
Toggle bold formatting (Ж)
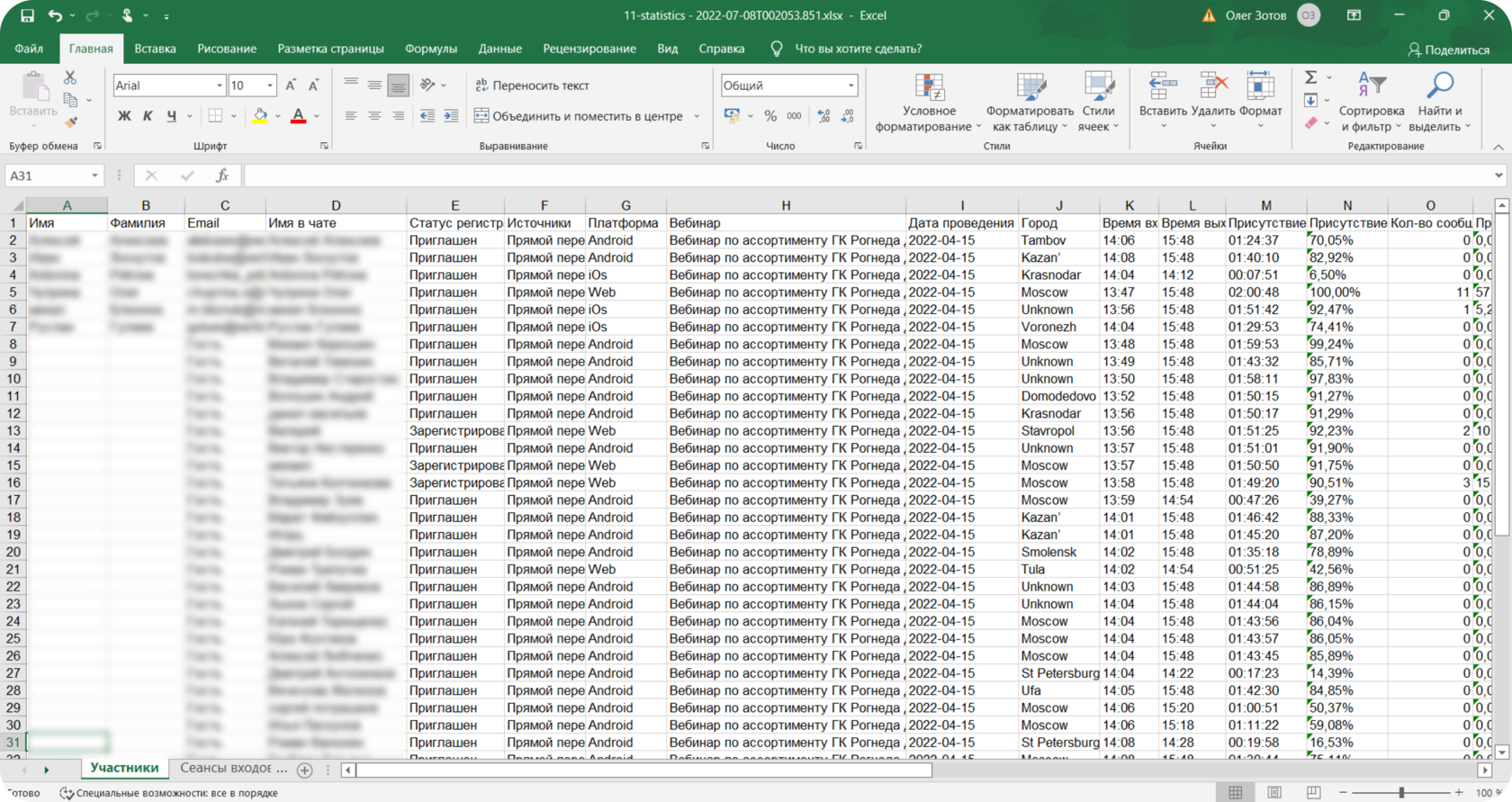(x=124, y=116)
